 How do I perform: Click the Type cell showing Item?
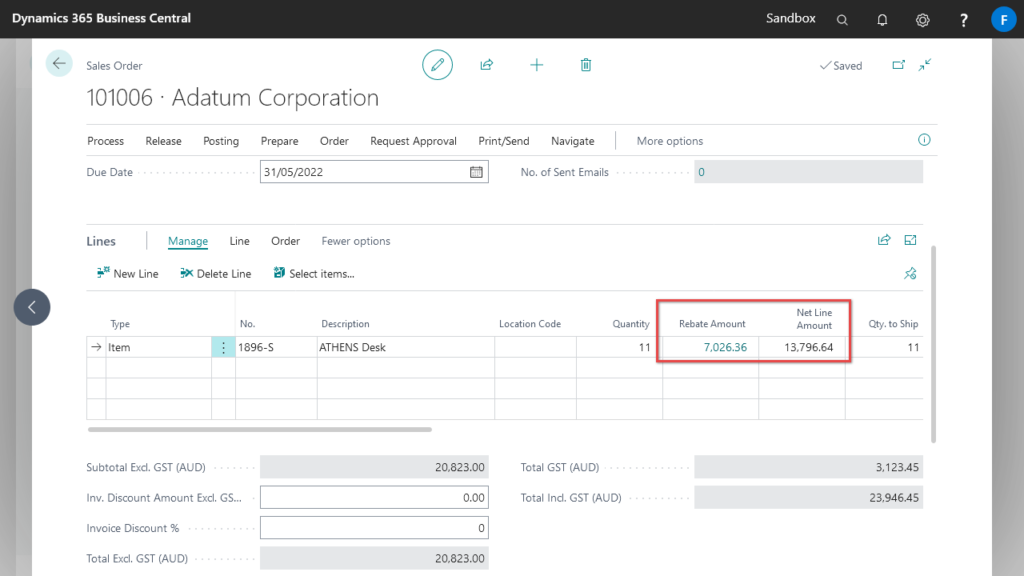[159, 347]
